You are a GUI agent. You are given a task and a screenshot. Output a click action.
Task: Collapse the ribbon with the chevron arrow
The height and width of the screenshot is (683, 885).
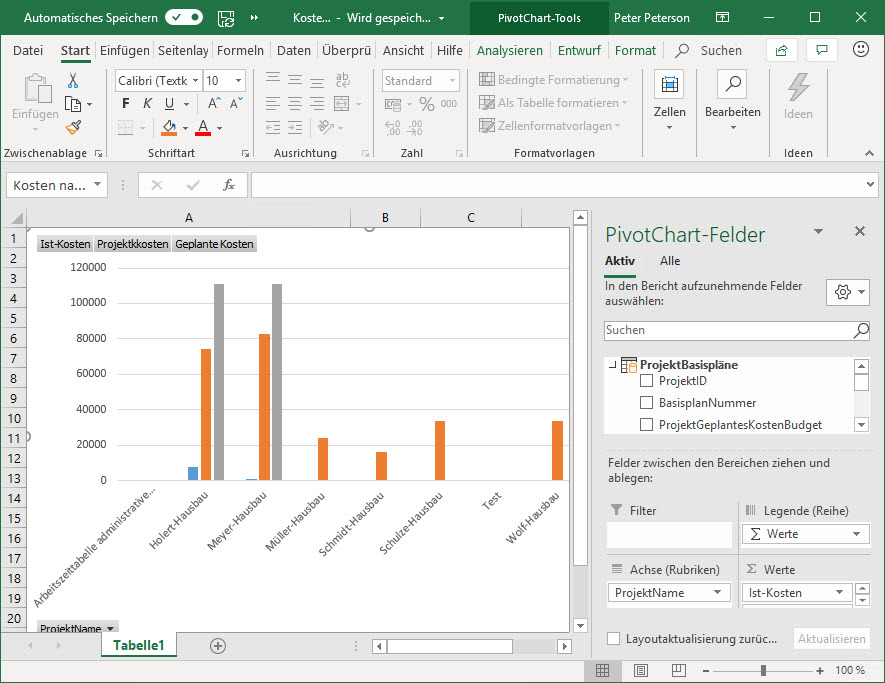(869, 153)
